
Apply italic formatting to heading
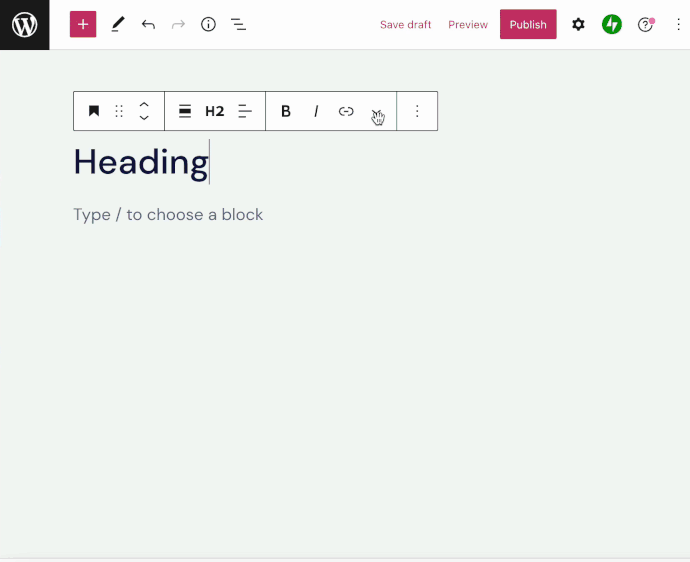tap(316, 111)
